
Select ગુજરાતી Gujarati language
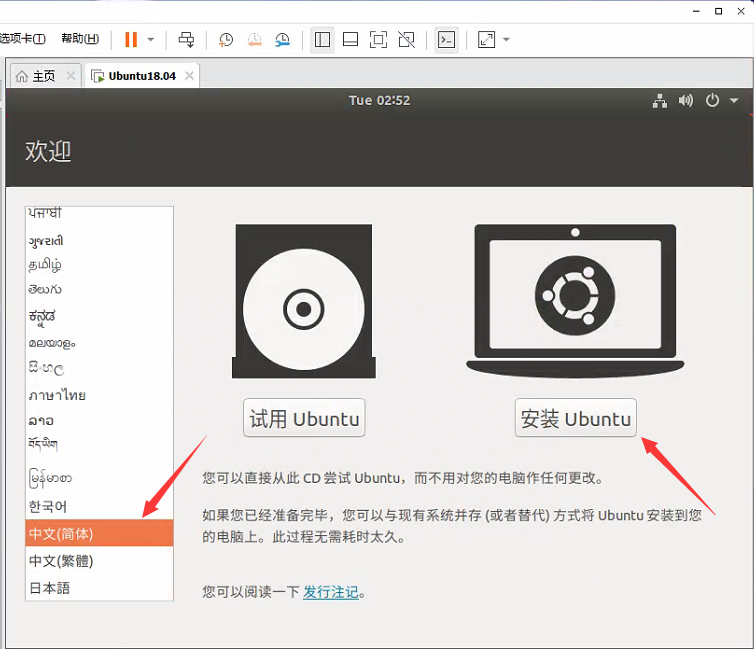[99, 240]
